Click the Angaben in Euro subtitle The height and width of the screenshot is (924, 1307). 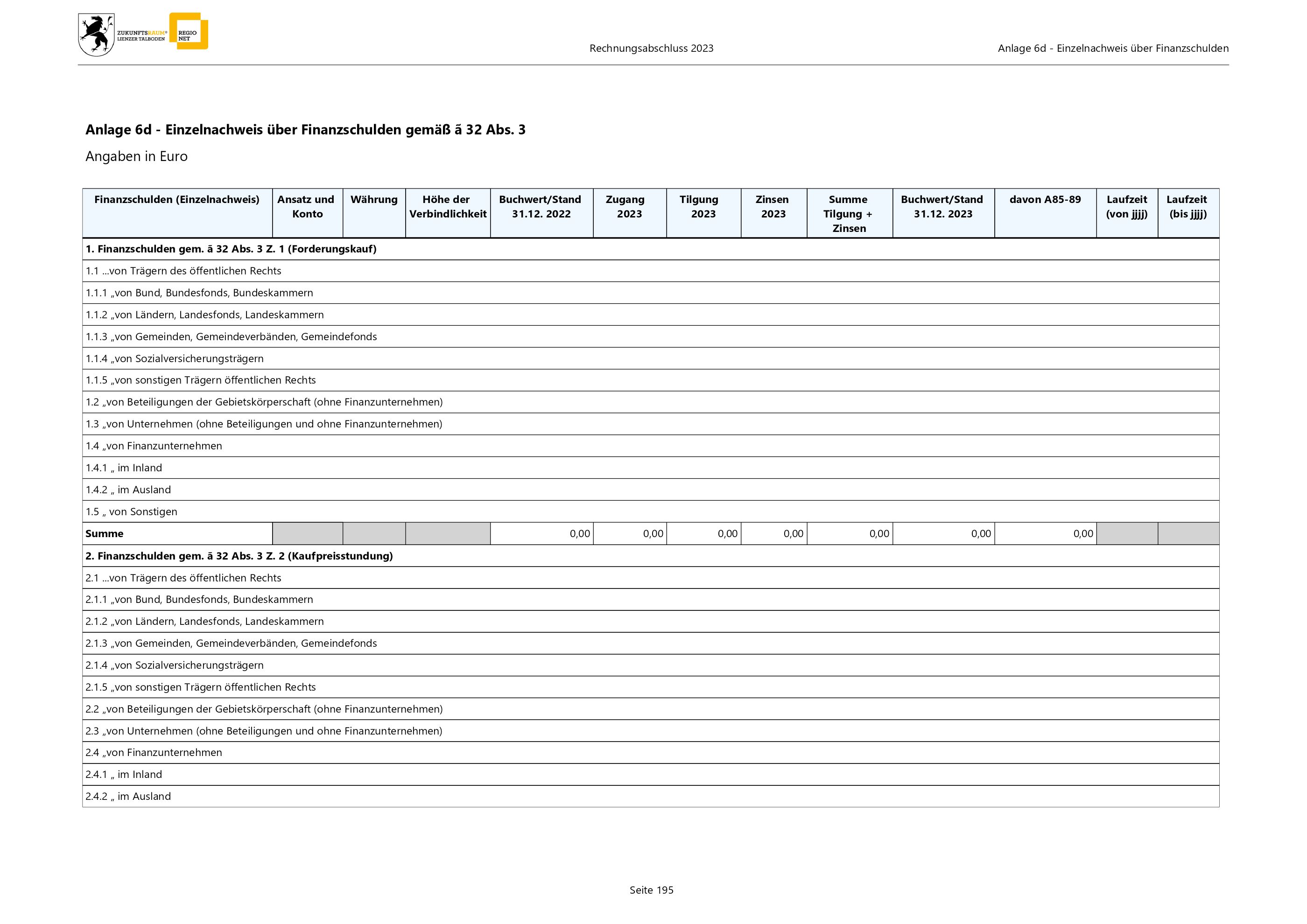click(137, 156)
